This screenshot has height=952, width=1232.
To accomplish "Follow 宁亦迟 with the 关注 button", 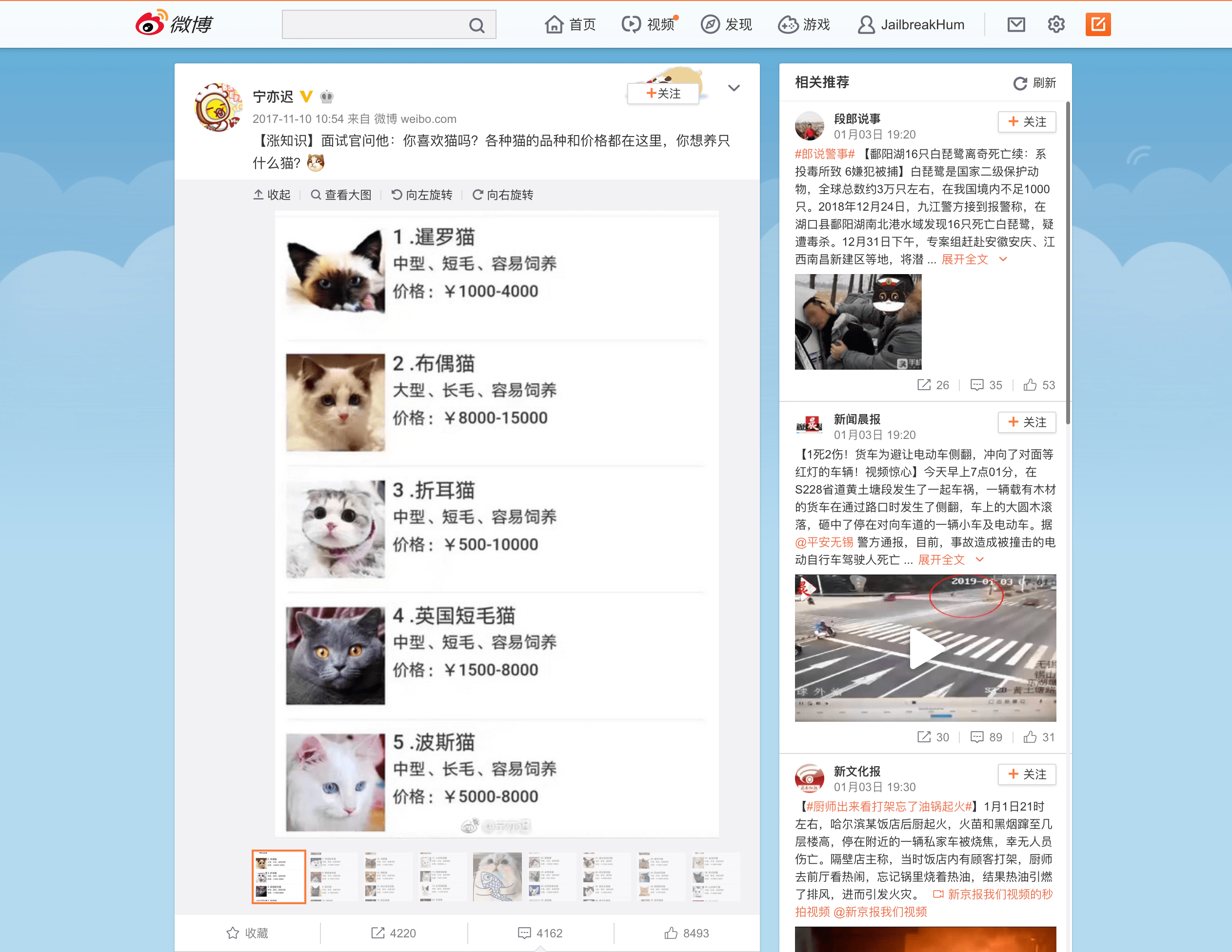I will [663, 94].
